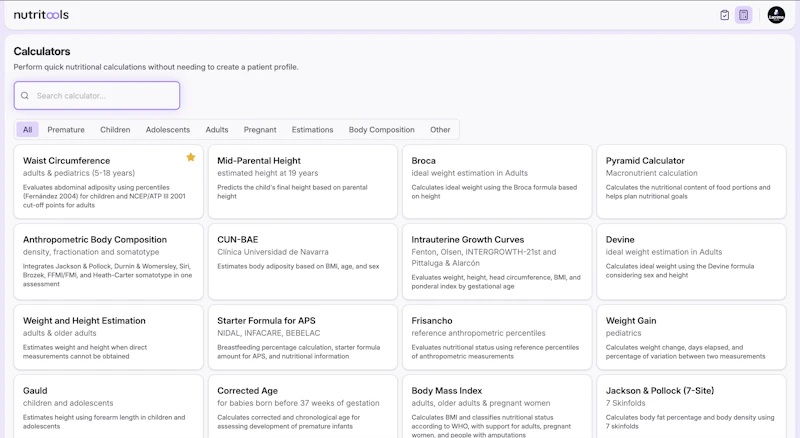Screen dimensions: 800x438
Task: Open Jackson & Pollock (7-Site) card
Action: coord(691,407)
